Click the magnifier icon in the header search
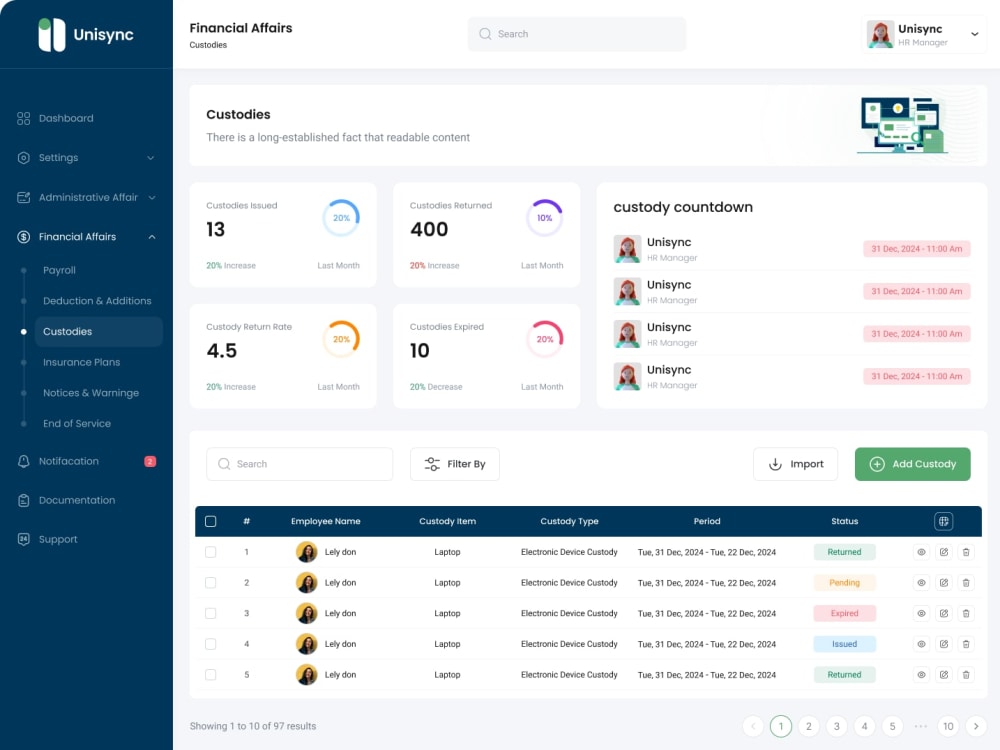Image resolution: width=1000 pixels, height=750 pixels. 485,34
